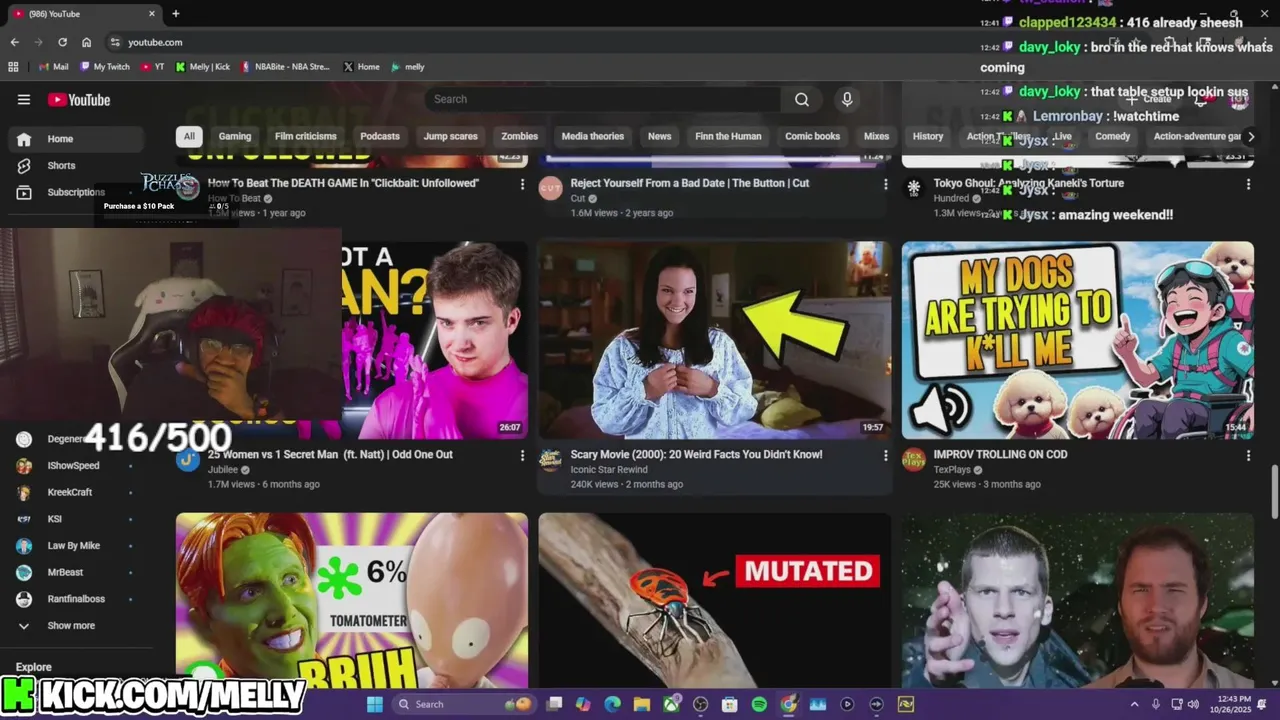
Task: Open My Dogs Are Trying To K*ll Me thumbnail
Action: click(1078, 340)
